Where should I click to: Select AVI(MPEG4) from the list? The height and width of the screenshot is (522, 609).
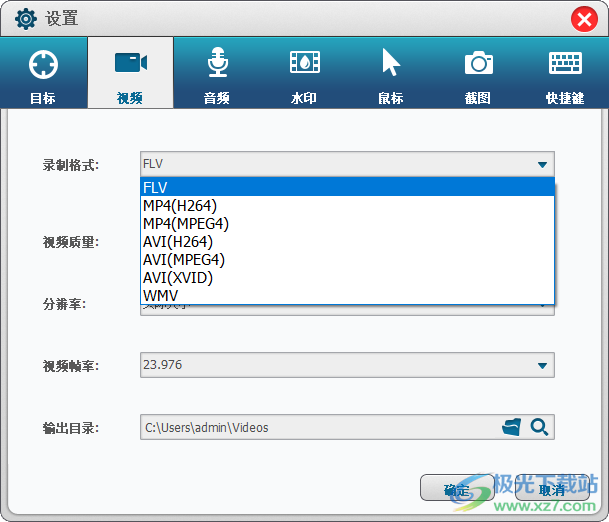tap(347, 259)
